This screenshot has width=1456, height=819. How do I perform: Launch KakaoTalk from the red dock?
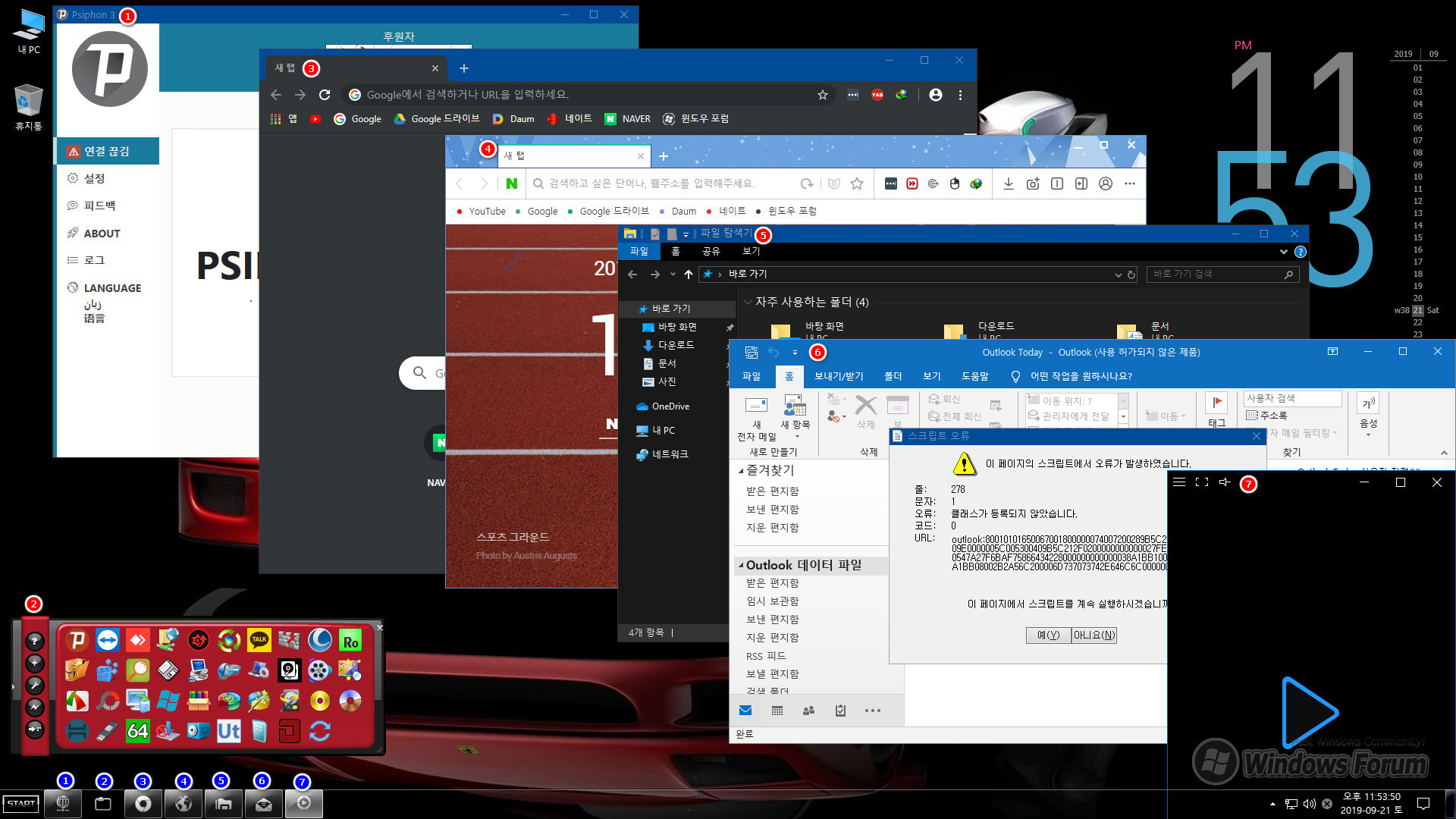coord(259,641)
